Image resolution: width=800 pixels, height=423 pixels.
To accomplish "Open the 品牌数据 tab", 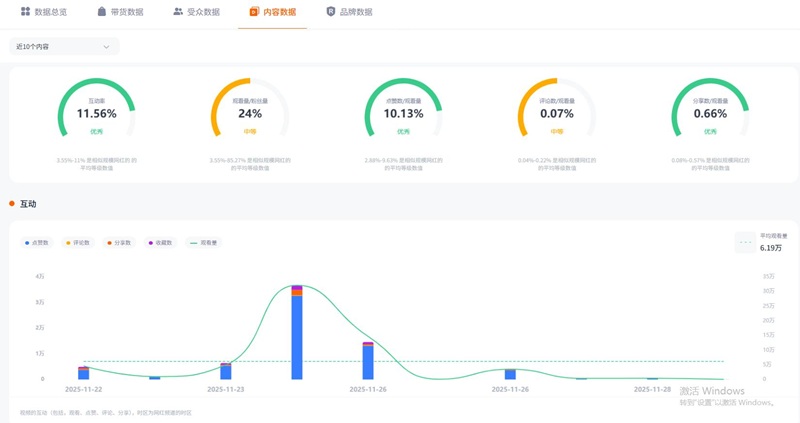I will [349, 12].
